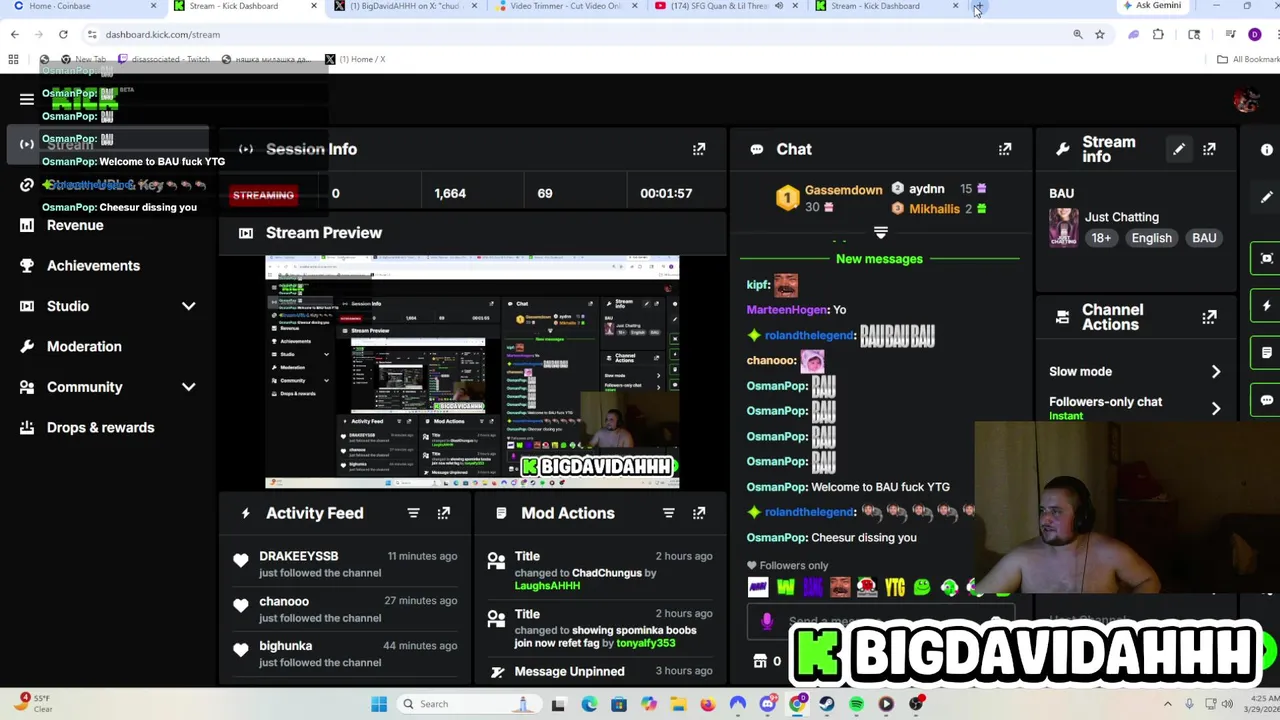
Task: Open Spotify from the taskbar
Action: pyautogui.click(x=856, y=704)
